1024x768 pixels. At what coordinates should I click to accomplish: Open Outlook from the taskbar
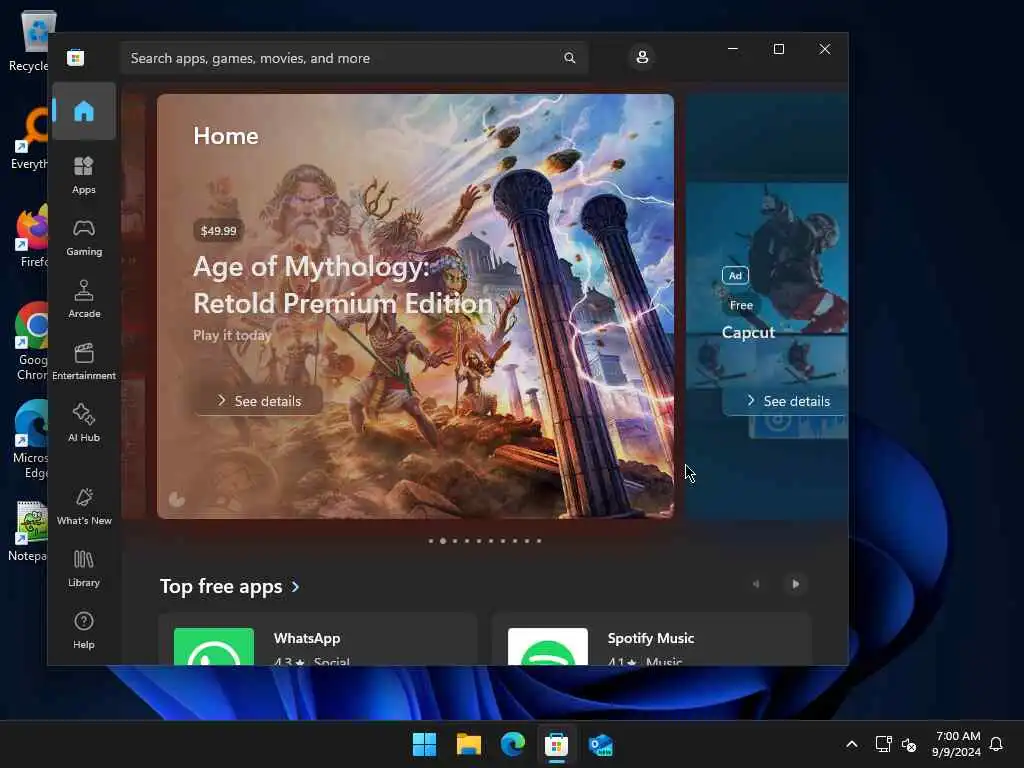[x=601, y=744]
